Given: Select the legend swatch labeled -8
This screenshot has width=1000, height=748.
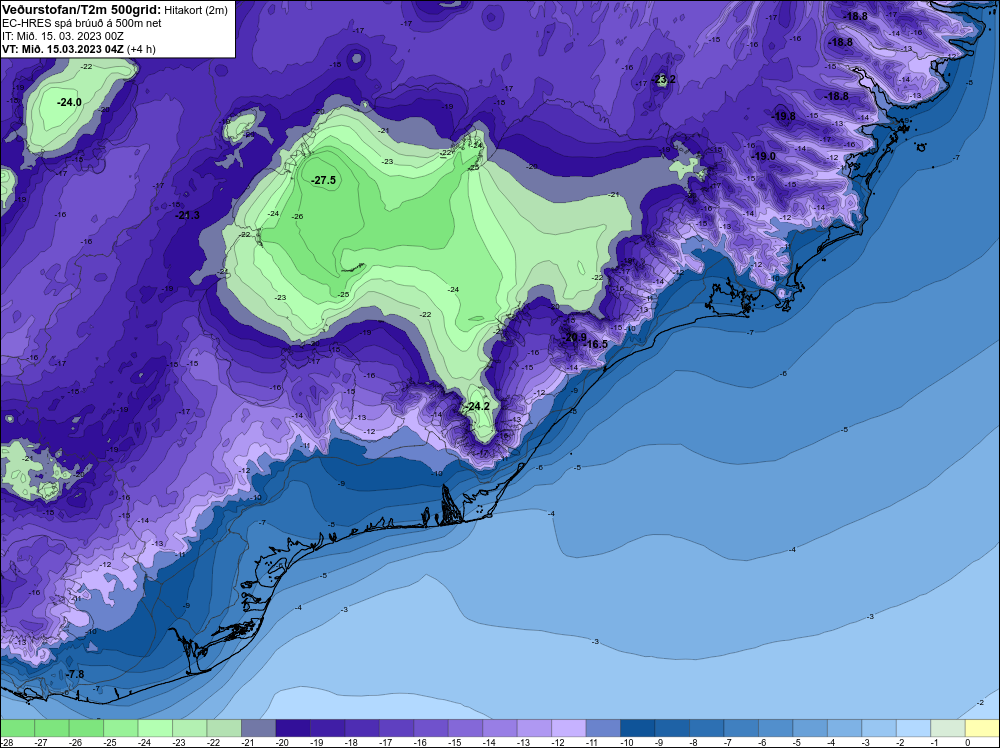Looking at the screenshot, I should [706, 728].
